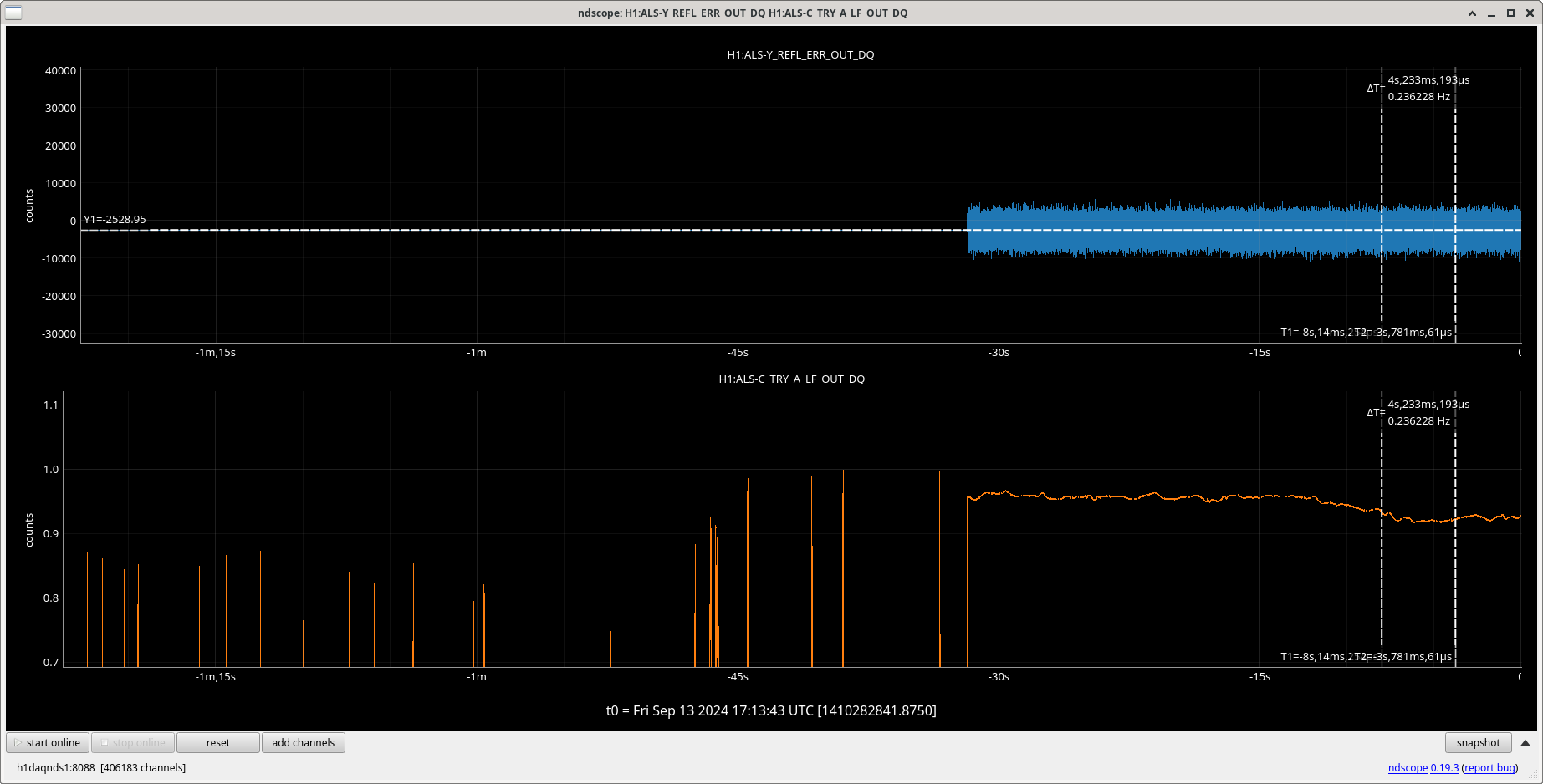Click the Y1=-2528.95 cursor label
The image size is (1543, 784).
(x=115, y=219)
